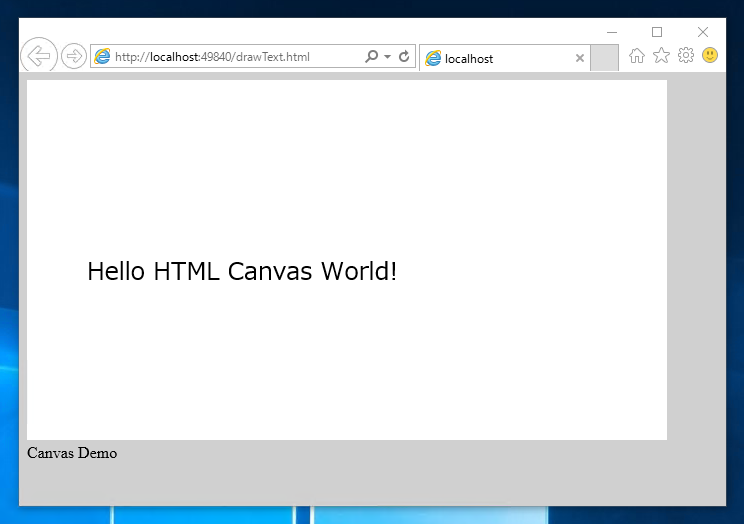
Task: Open the Home page icon
Action: tap(637, 56)
